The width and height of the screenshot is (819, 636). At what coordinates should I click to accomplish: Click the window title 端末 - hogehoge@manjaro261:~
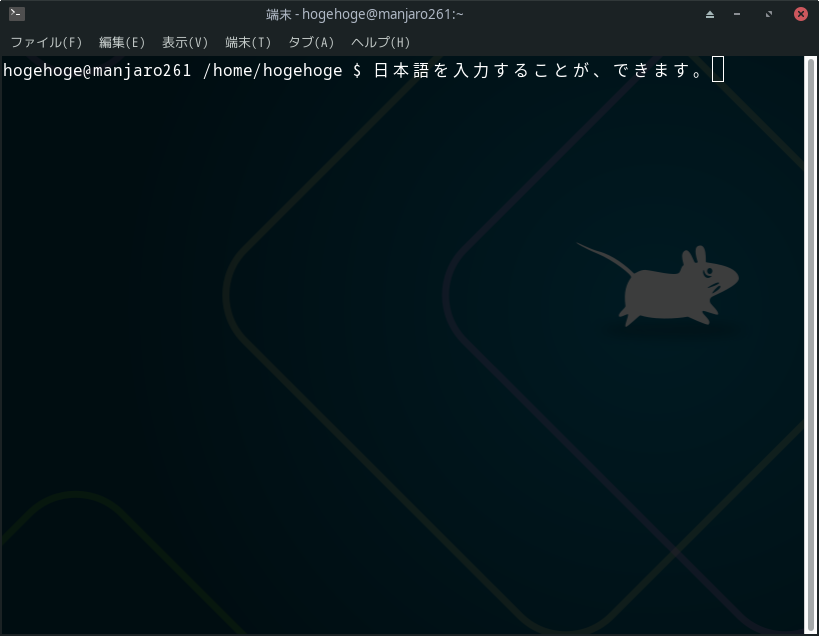pos(365,14)
